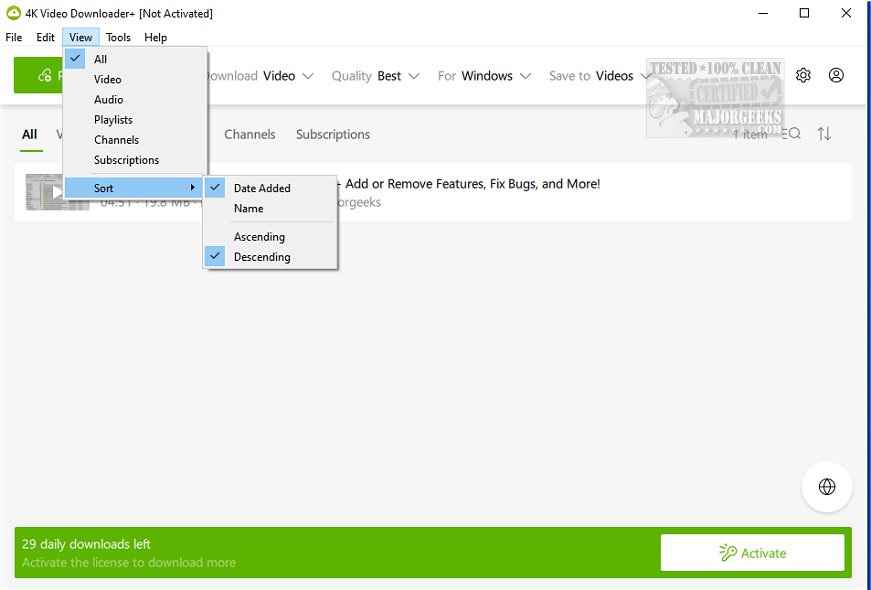871x590 pixels.
Task: Close the 4K Video Downloader+ window
Action: pyautogui.click(x=846, y=13)
